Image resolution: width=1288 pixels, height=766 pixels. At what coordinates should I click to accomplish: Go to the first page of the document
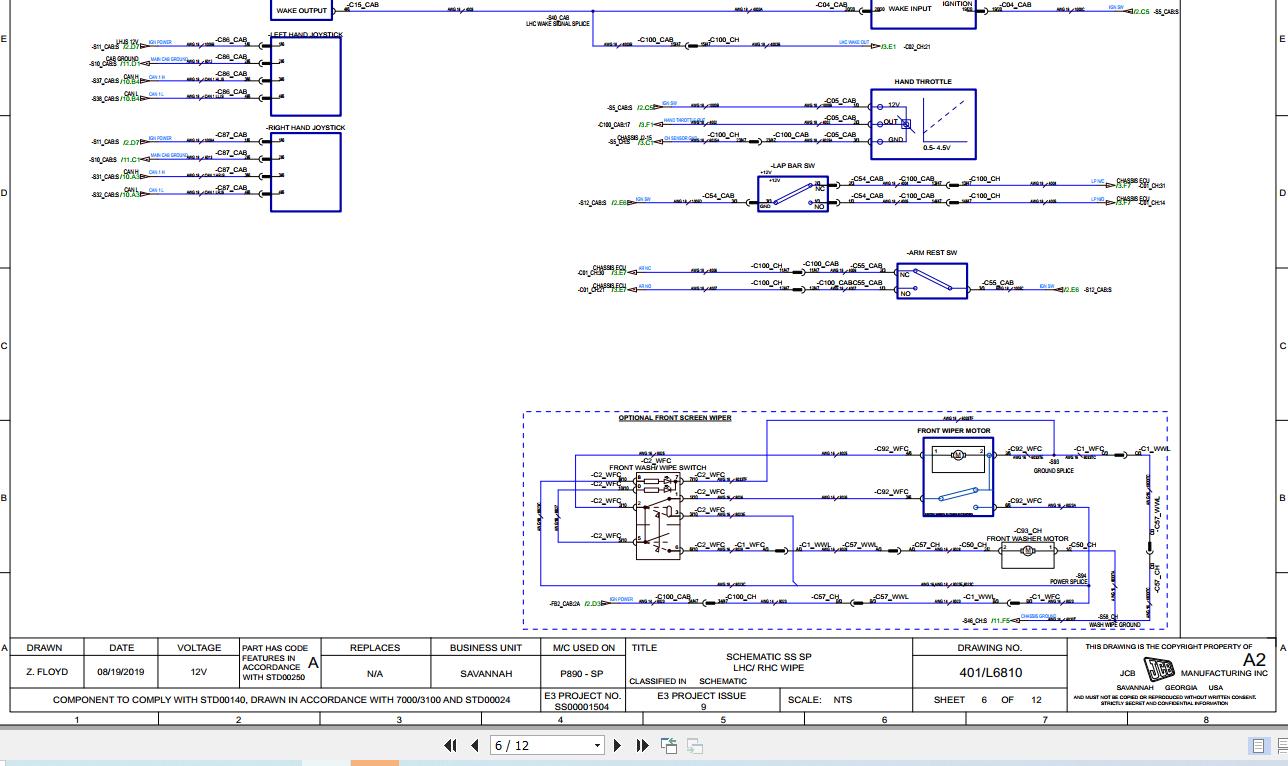pos(451,745)
